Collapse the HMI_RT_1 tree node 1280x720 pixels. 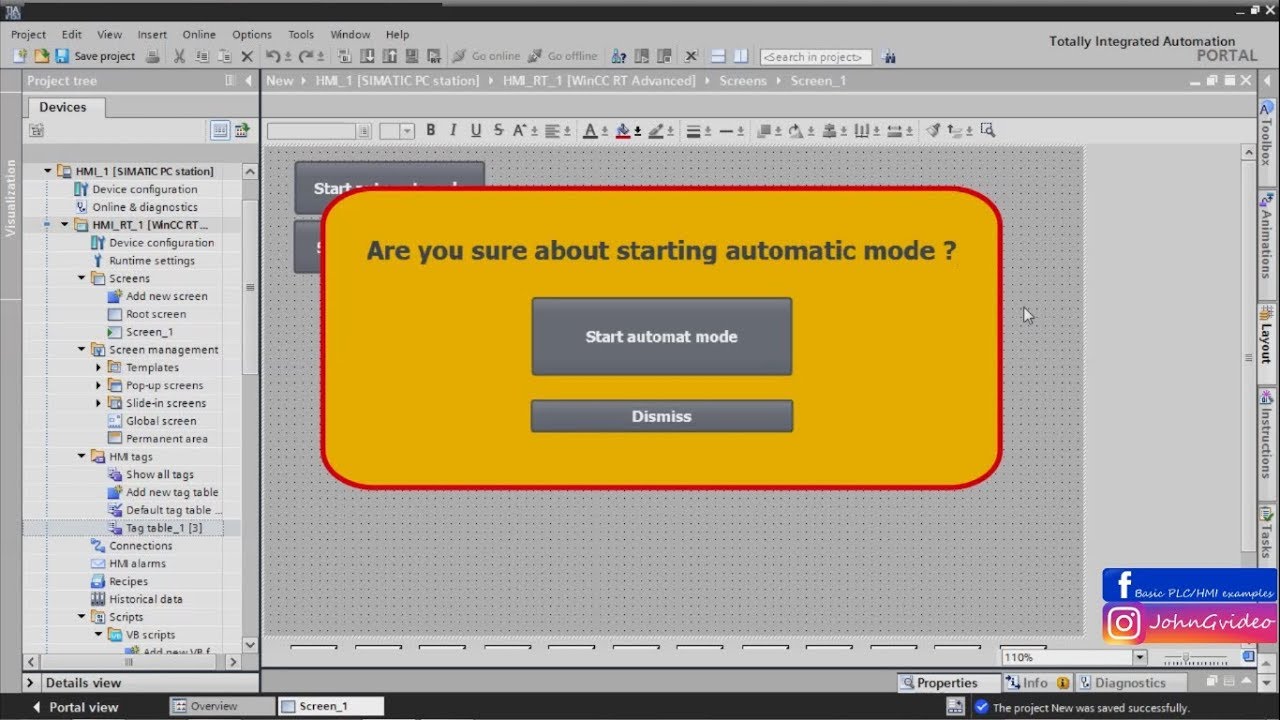tap(64, 225)
